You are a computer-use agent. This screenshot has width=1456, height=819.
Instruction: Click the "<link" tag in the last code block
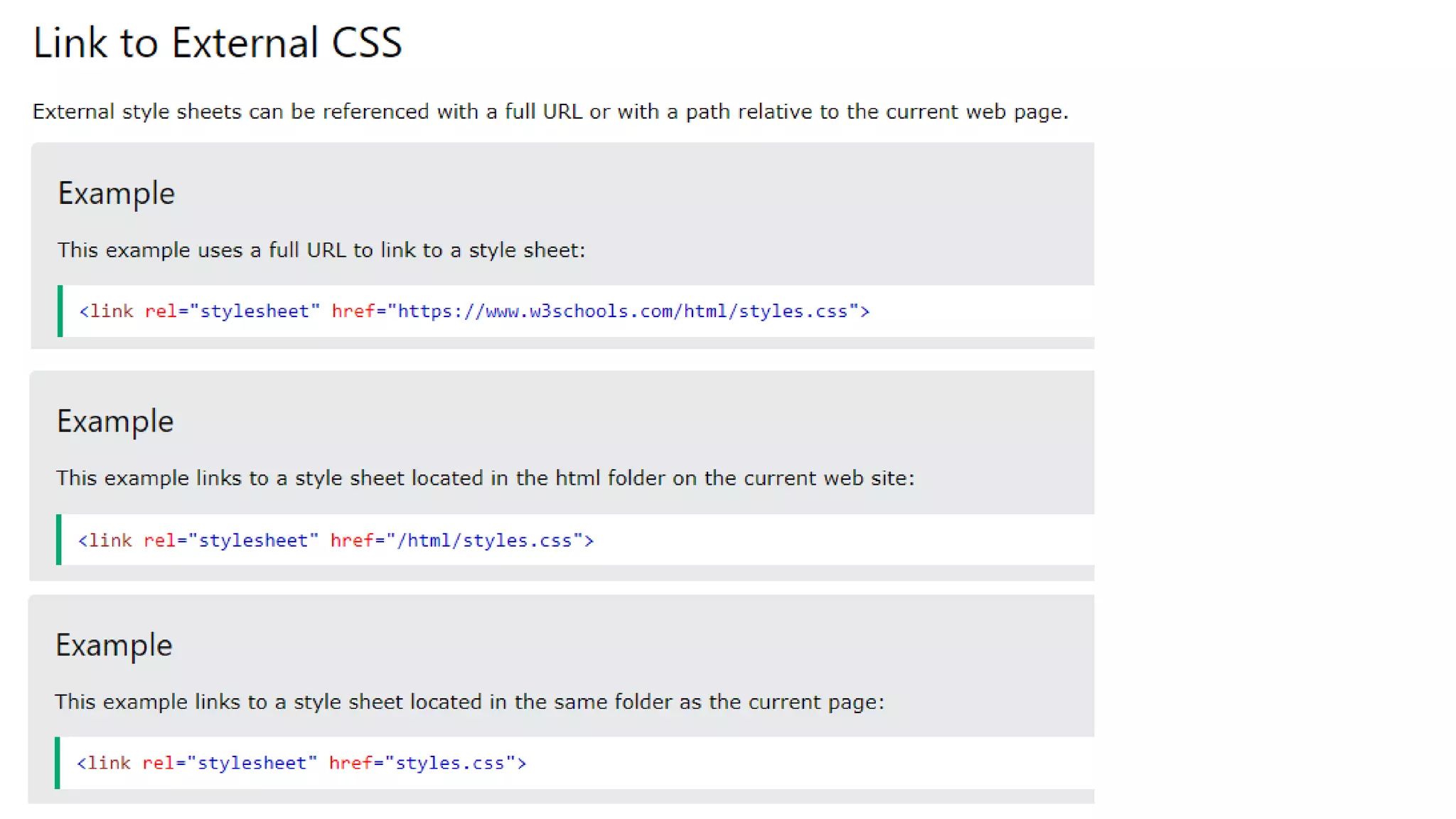pos(104,763)
